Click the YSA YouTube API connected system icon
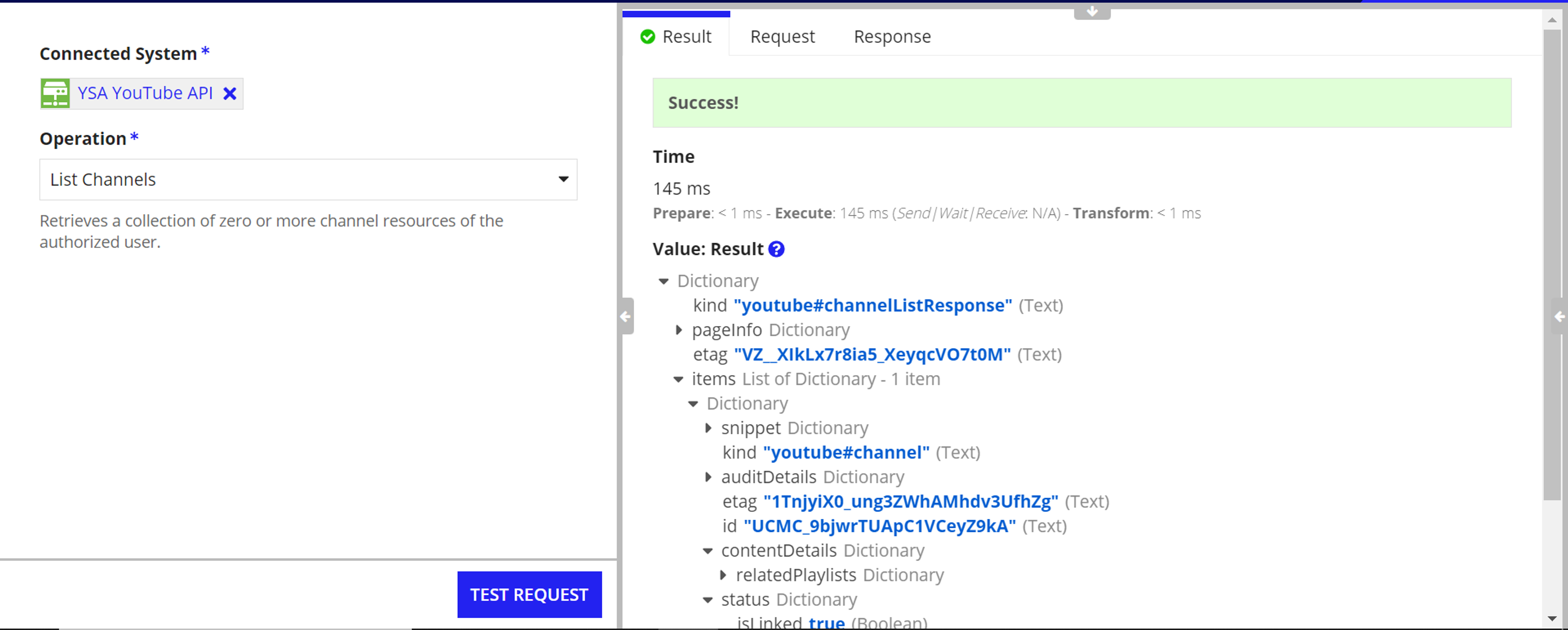The image size is (1568, 630). pyautogui.click(x=56, y=93)
